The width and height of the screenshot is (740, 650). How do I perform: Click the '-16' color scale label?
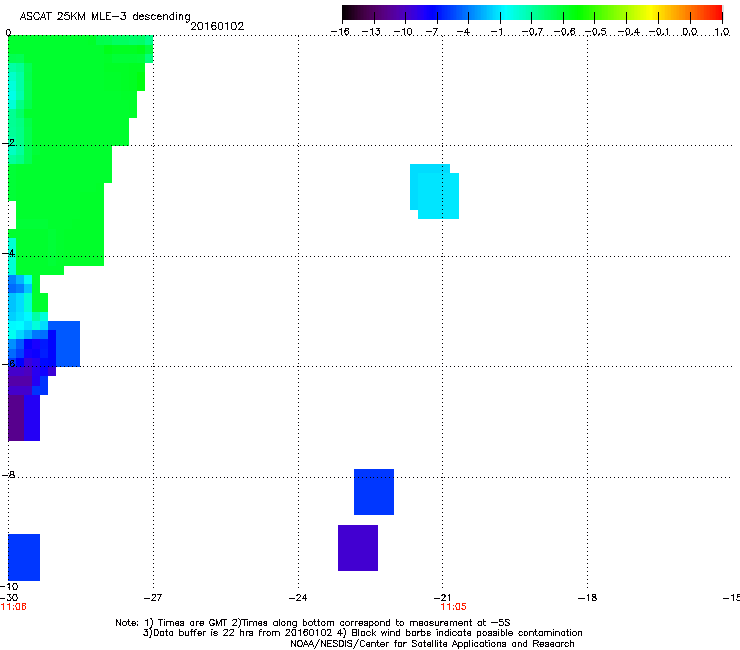[x=340, y=32]
